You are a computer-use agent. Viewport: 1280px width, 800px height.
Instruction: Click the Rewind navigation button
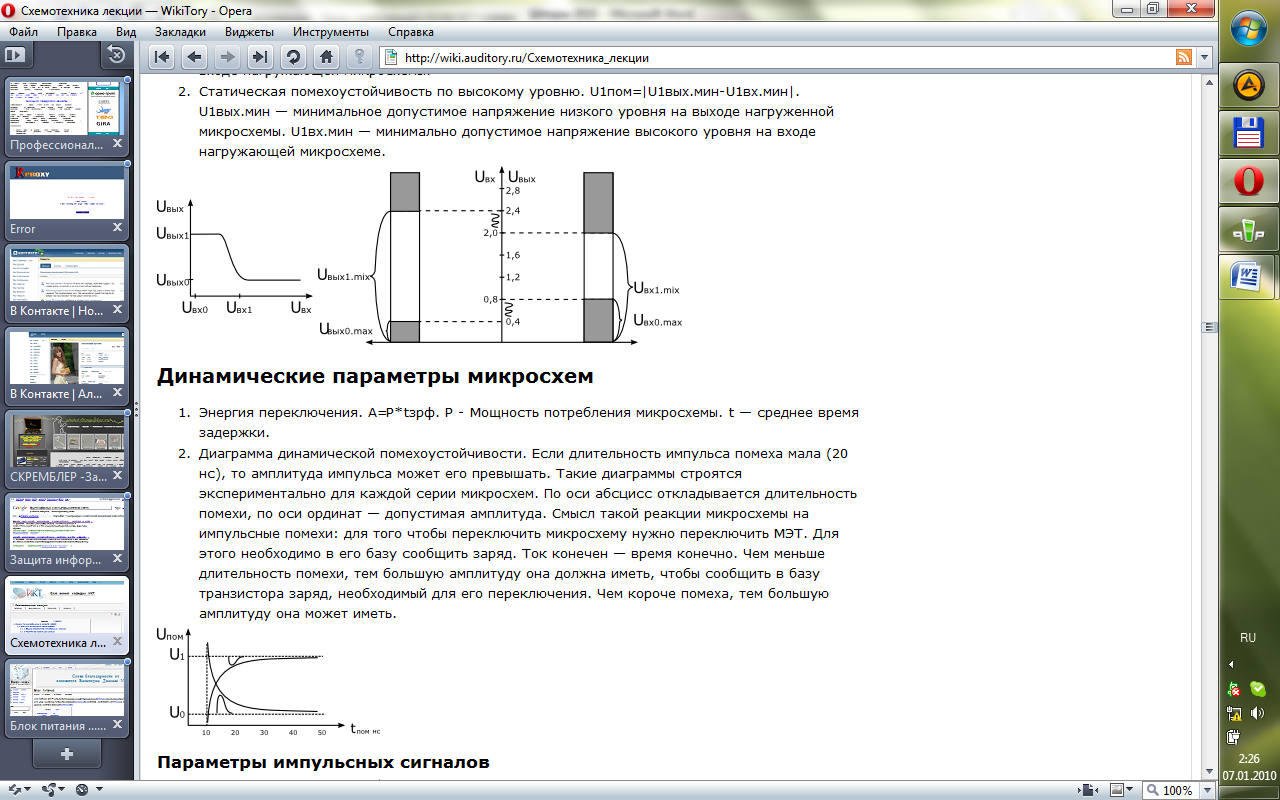pyautogui.click(x=162, y=56)
